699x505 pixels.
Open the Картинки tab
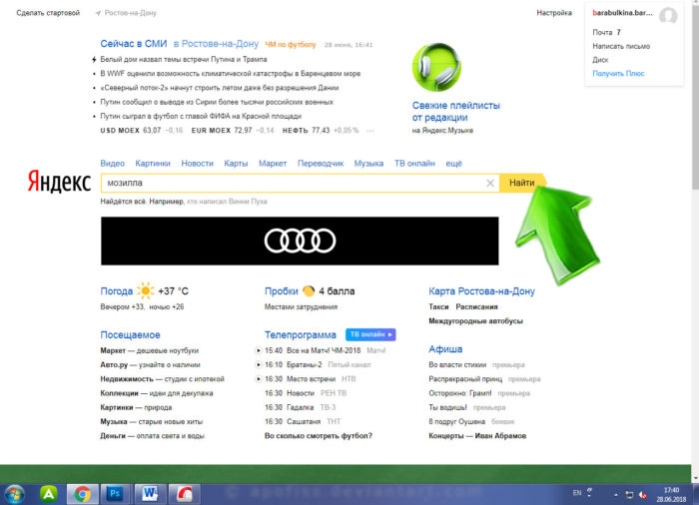click(153, 164)
